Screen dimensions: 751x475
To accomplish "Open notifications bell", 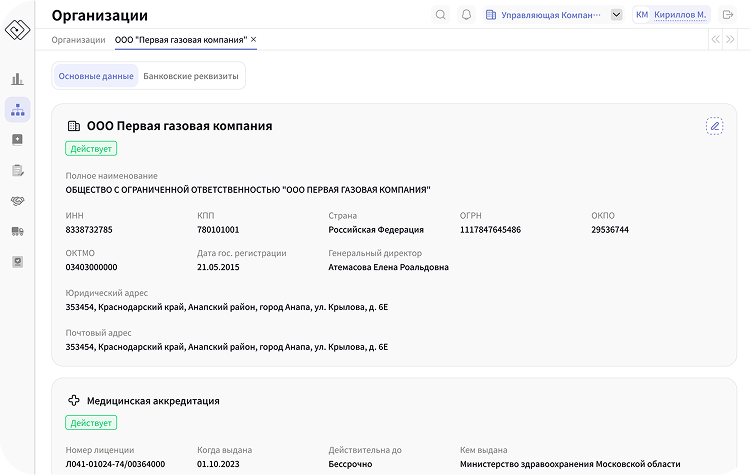I will [466, 15].
